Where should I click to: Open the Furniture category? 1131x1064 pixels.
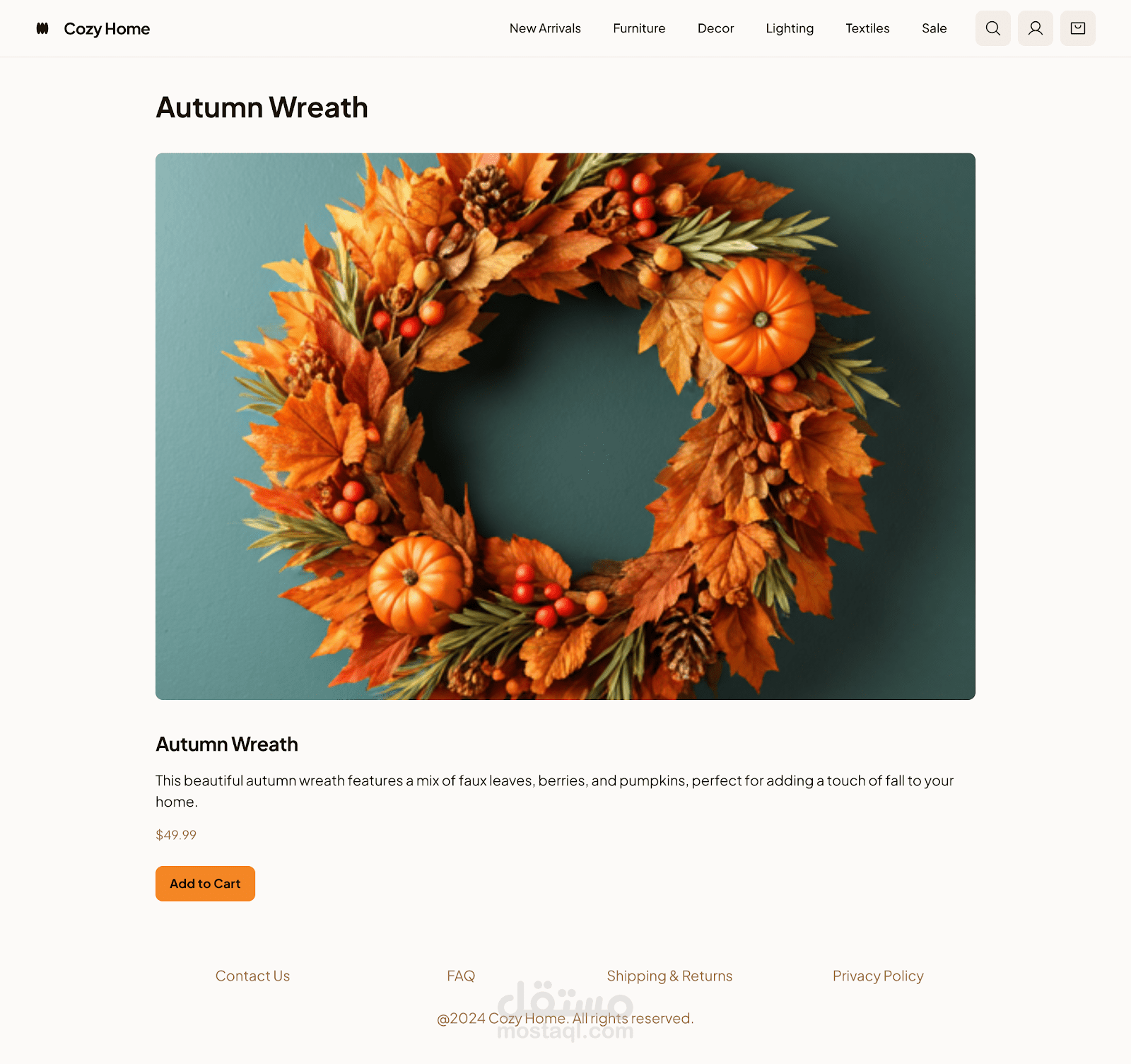point(639,28)
